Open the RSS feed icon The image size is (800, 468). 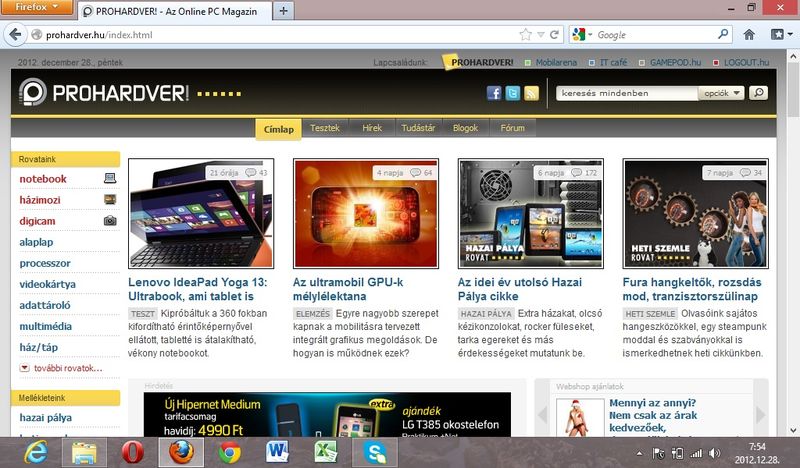[x=531, y=93]
